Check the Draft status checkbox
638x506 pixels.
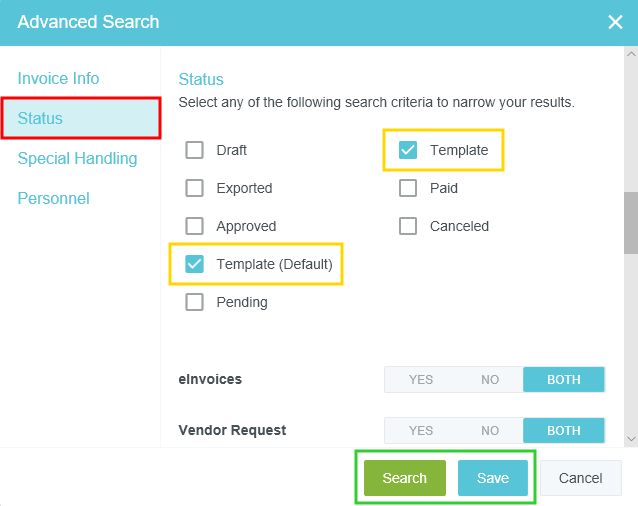tap(194, 150)
